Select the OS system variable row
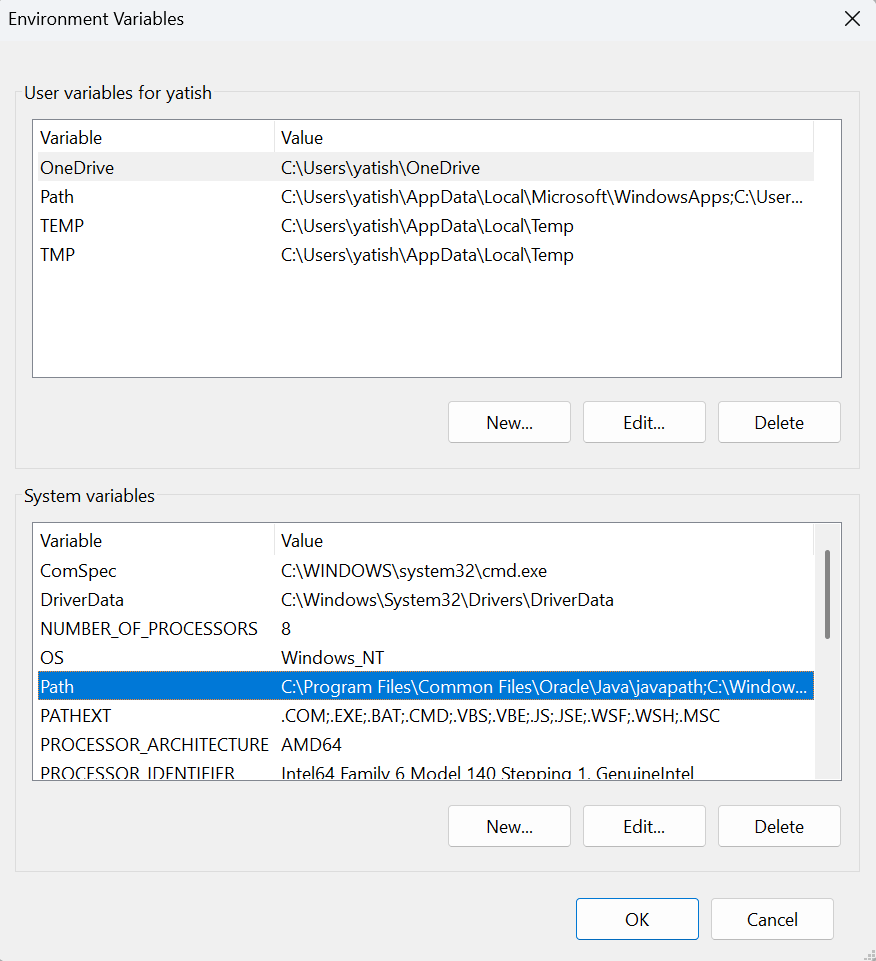Image resolution: width=876 pixels, height=961 pixels. point(150,657)
